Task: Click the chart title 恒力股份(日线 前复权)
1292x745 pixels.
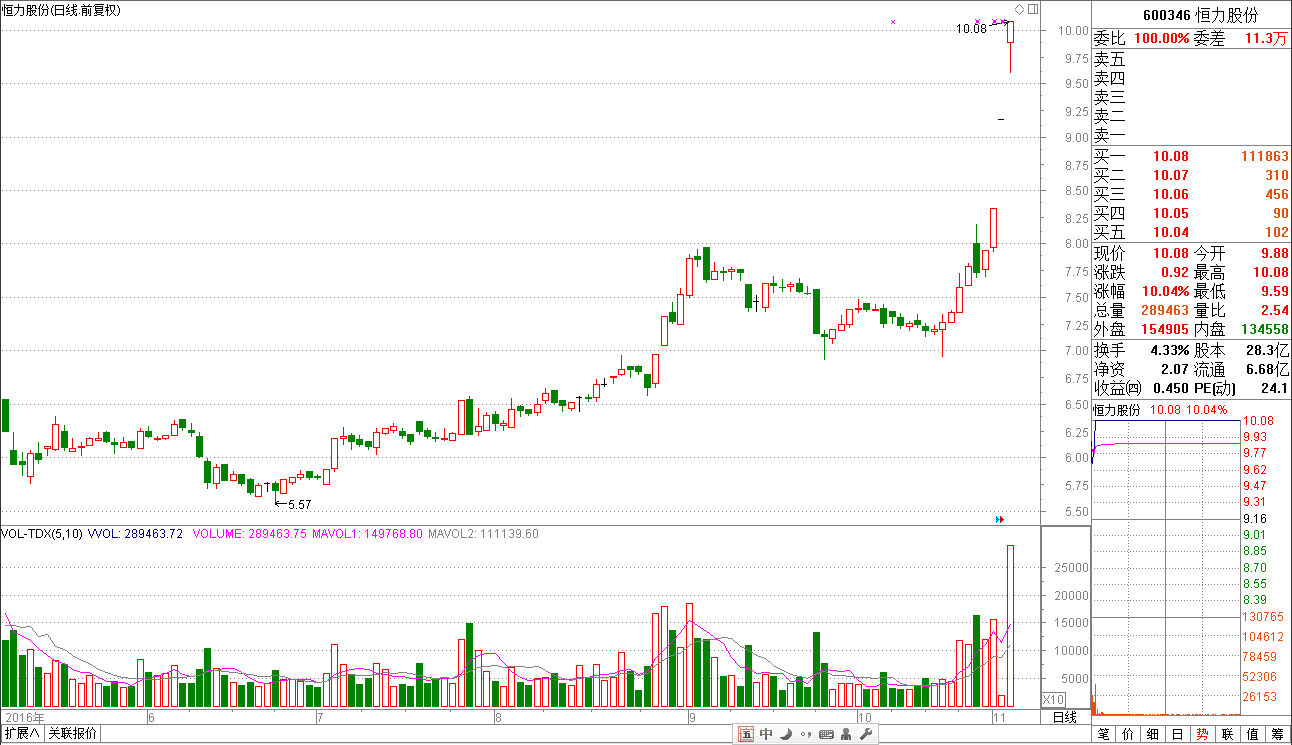Action: point(60,9)
